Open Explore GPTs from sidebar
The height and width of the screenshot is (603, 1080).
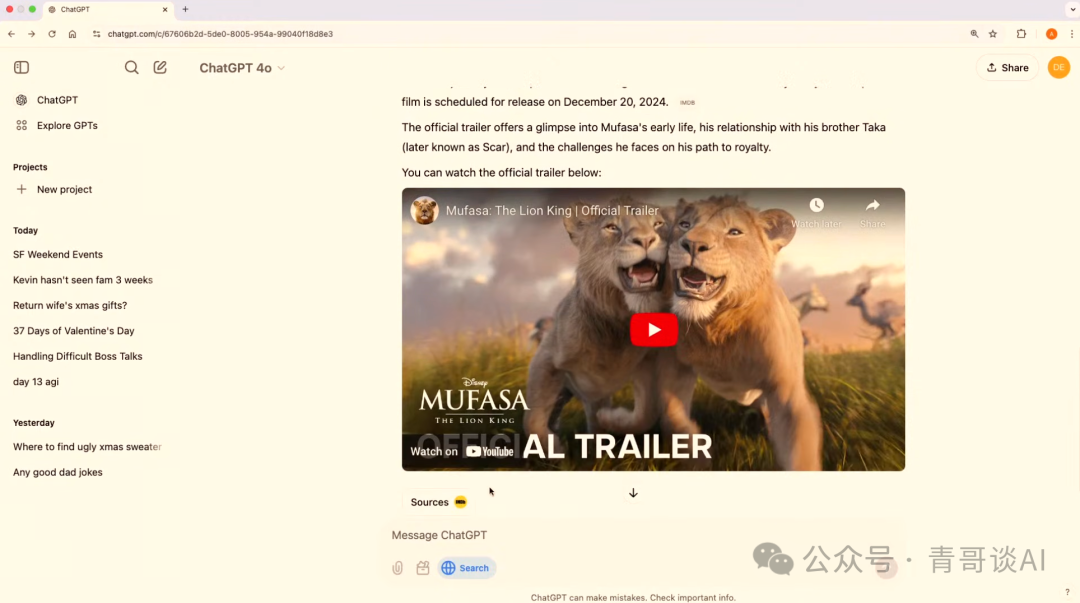point(67,126)
